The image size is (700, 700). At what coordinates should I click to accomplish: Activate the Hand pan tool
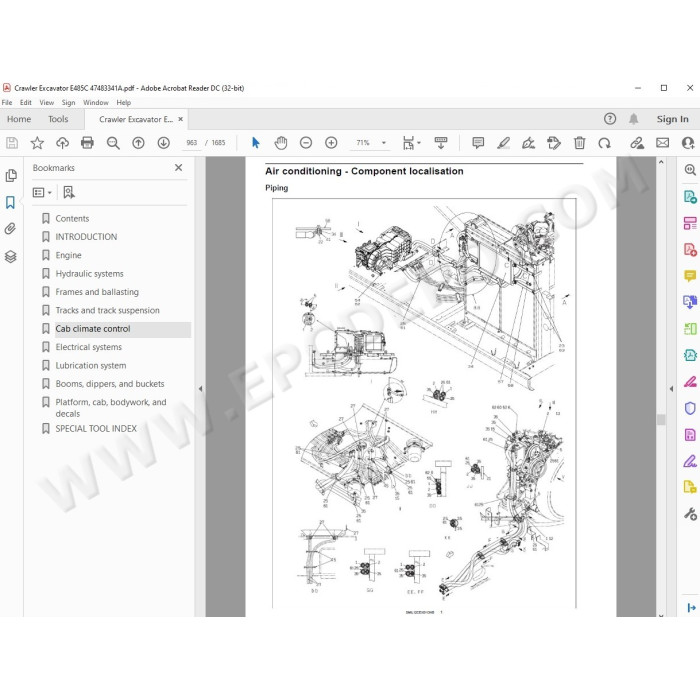click(x=281, y=143)
